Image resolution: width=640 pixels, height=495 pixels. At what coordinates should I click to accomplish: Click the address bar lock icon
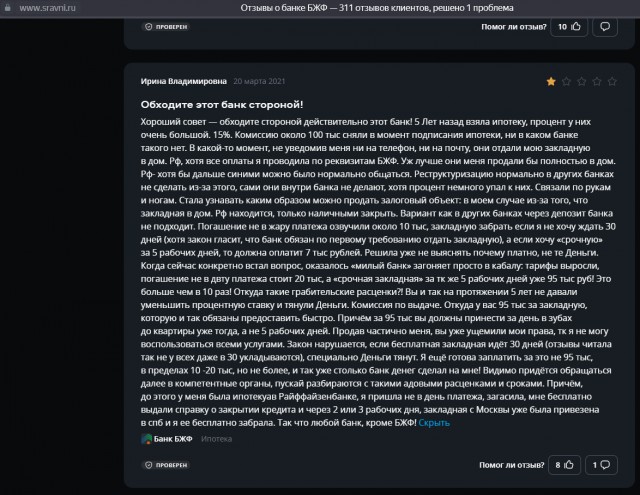7,8
